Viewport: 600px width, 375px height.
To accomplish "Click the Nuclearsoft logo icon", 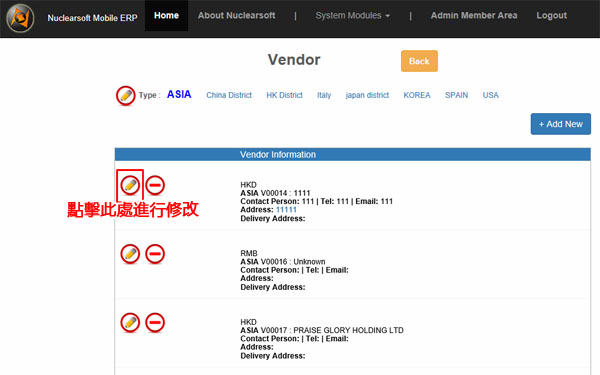I will [20, 18].
